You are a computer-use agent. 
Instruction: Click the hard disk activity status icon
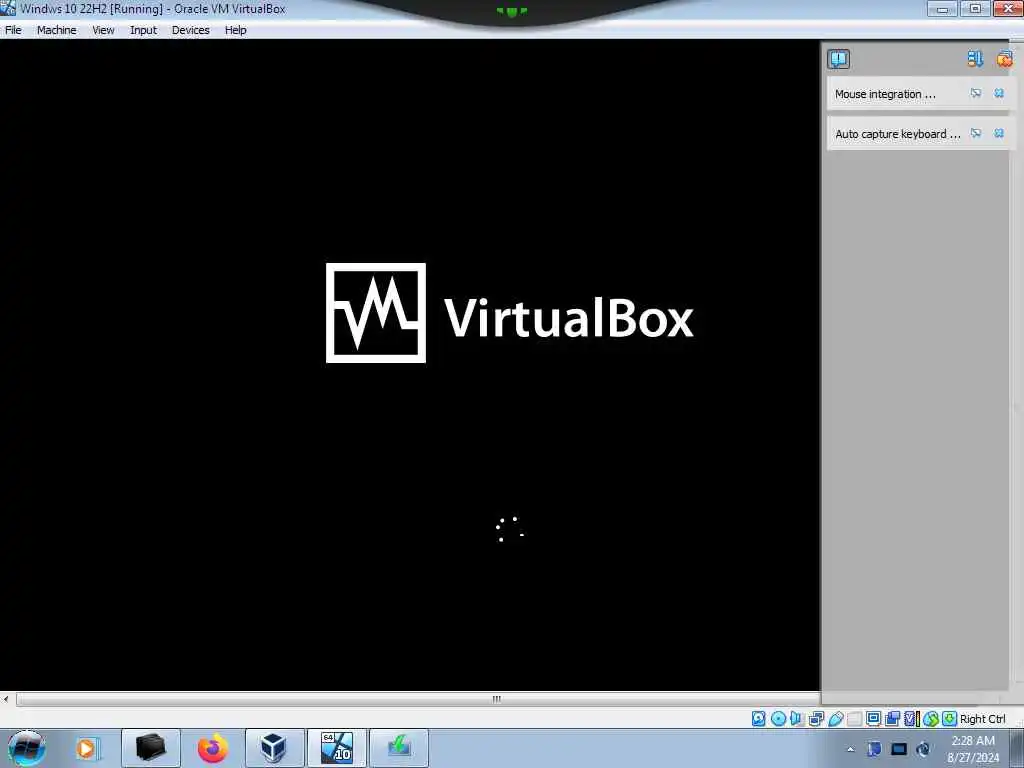(x=758, y=718)
